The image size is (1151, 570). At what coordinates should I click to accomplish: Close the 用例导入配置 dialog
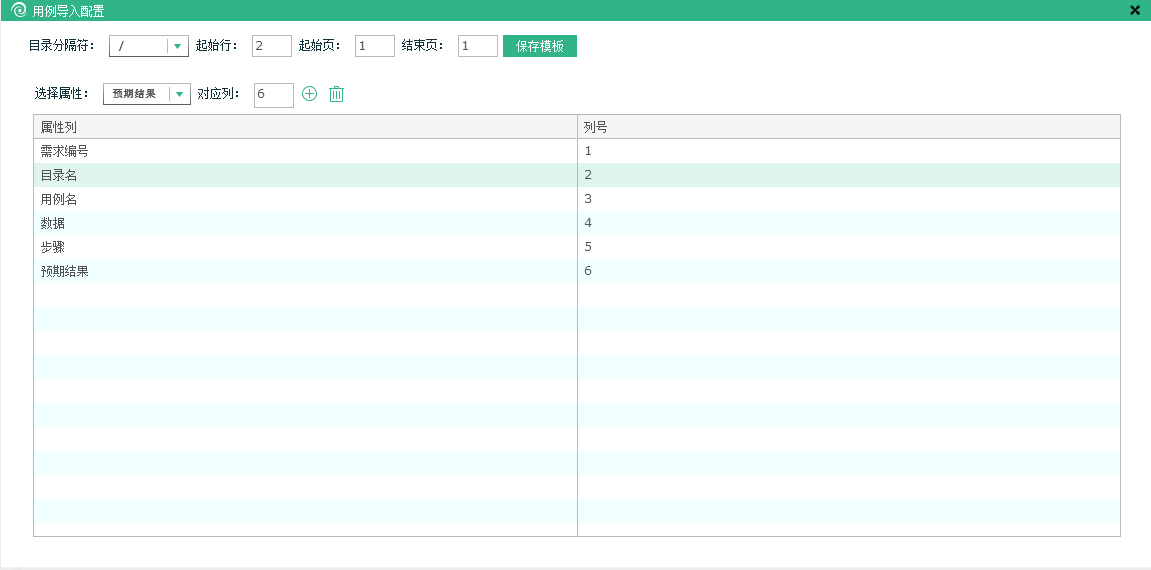coord(1135,10)
